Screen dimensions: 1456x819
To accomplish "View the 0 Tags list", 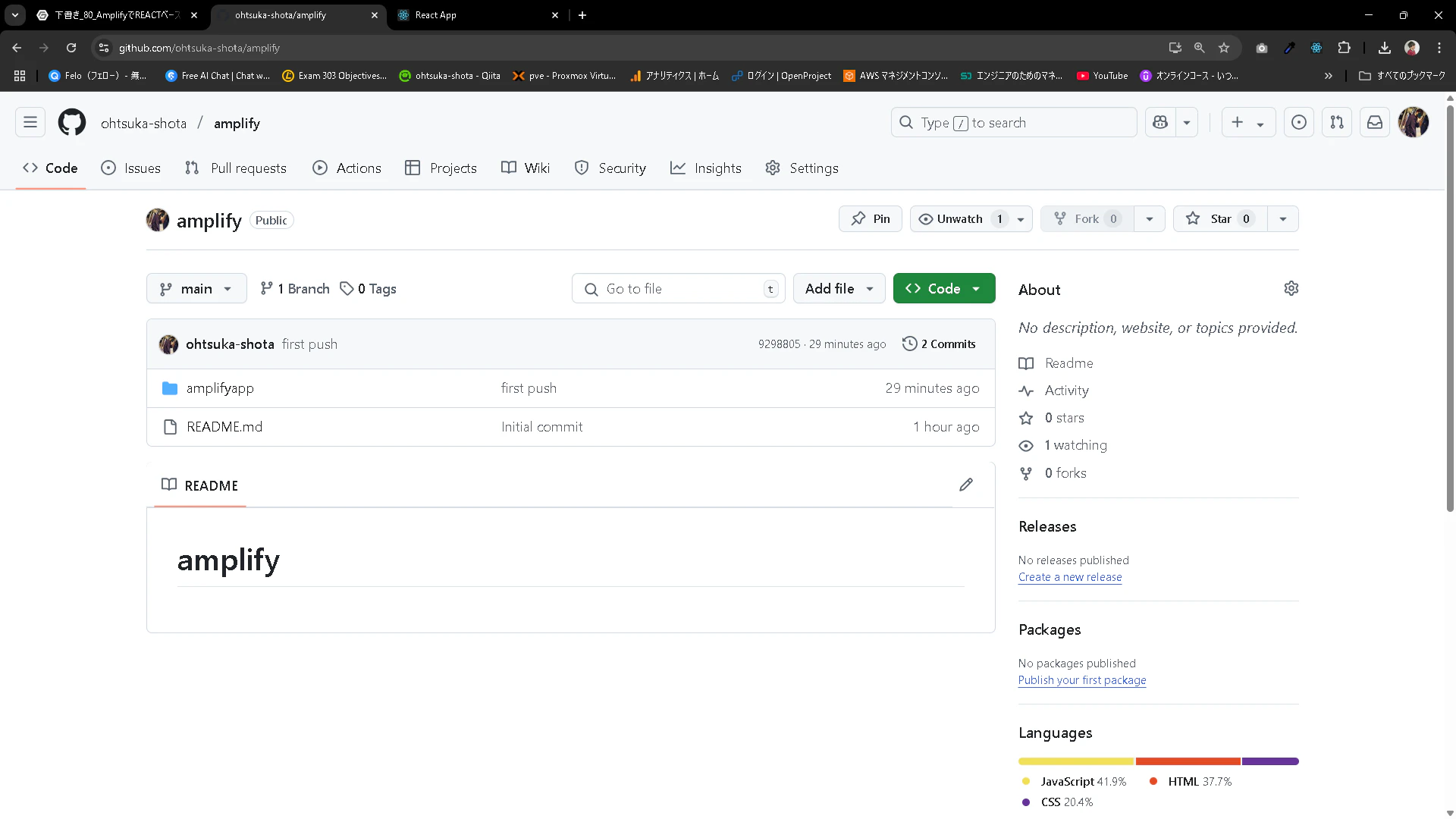I will pos(368,289).
